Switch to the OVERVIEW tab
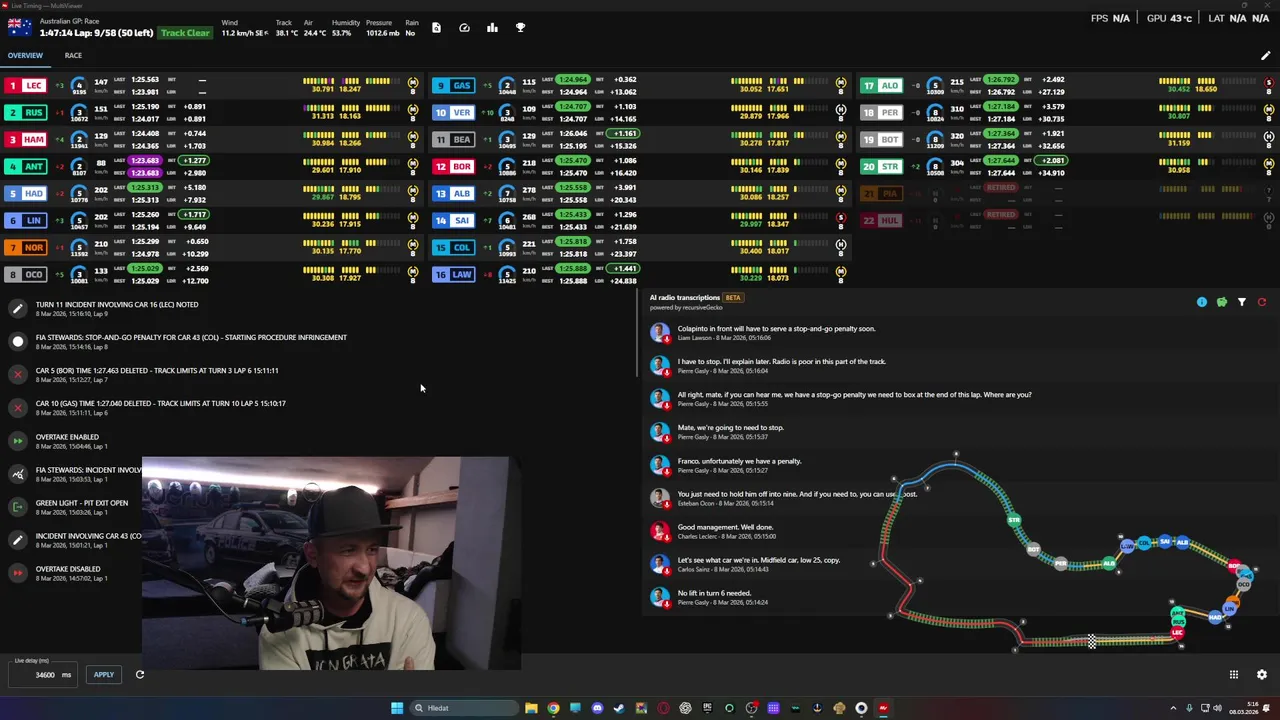The height and width of the screenshot is (720, 1280). [x=25, y=56]
